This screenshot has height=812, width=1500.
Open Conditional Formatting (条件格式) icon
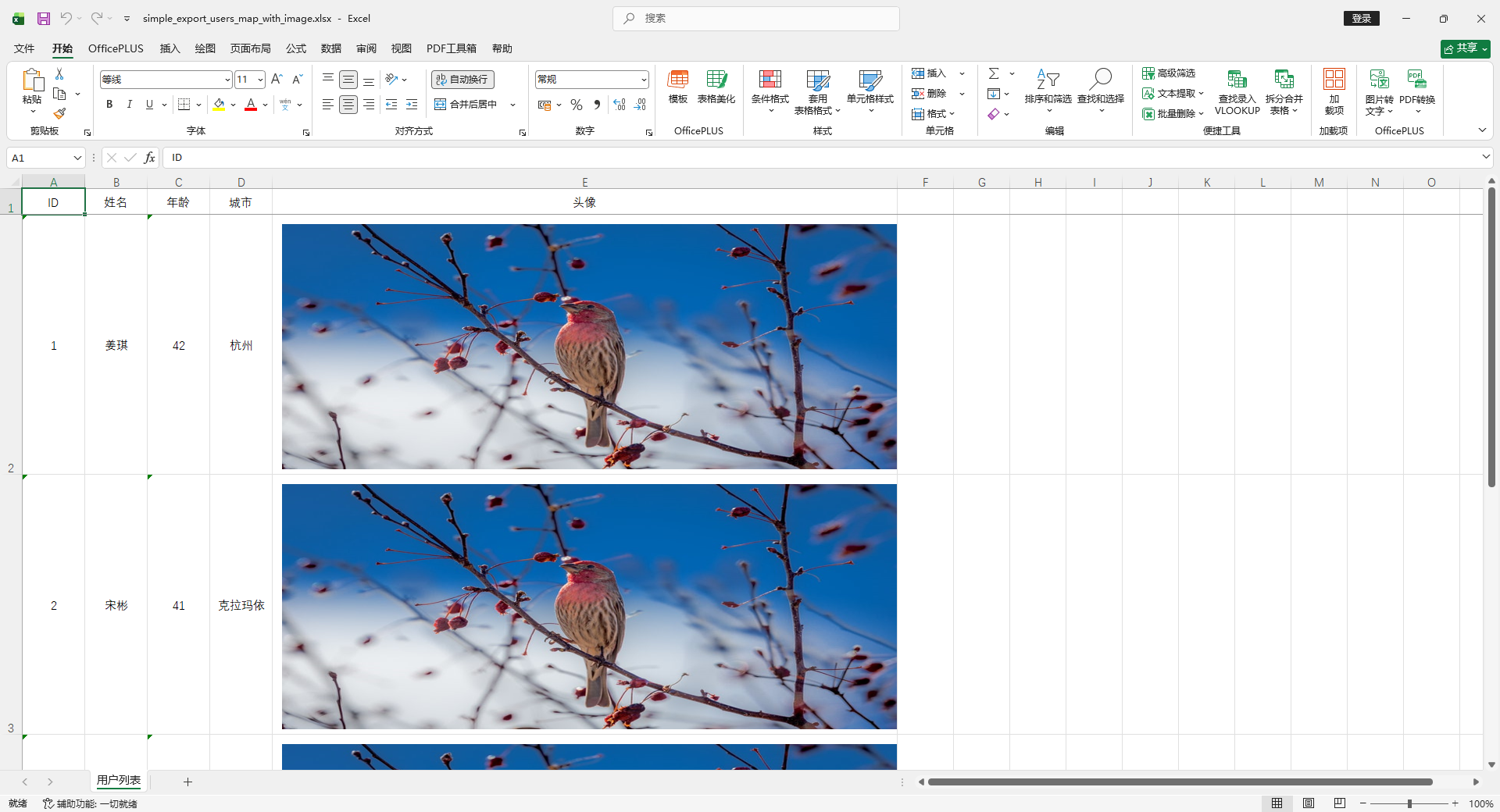point(770,80)
